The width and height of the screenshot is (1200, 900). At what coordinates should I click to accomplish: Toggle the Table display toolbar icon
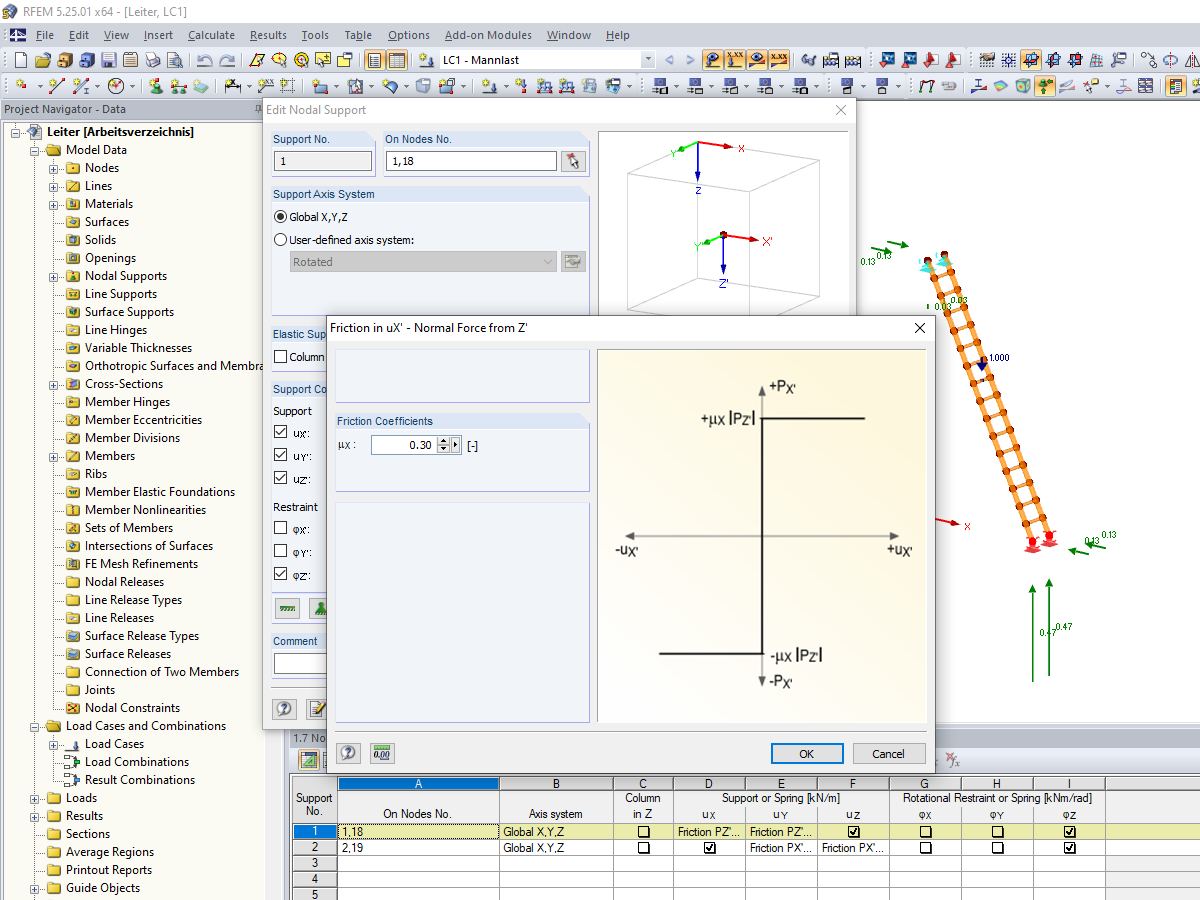coord(397,60)
